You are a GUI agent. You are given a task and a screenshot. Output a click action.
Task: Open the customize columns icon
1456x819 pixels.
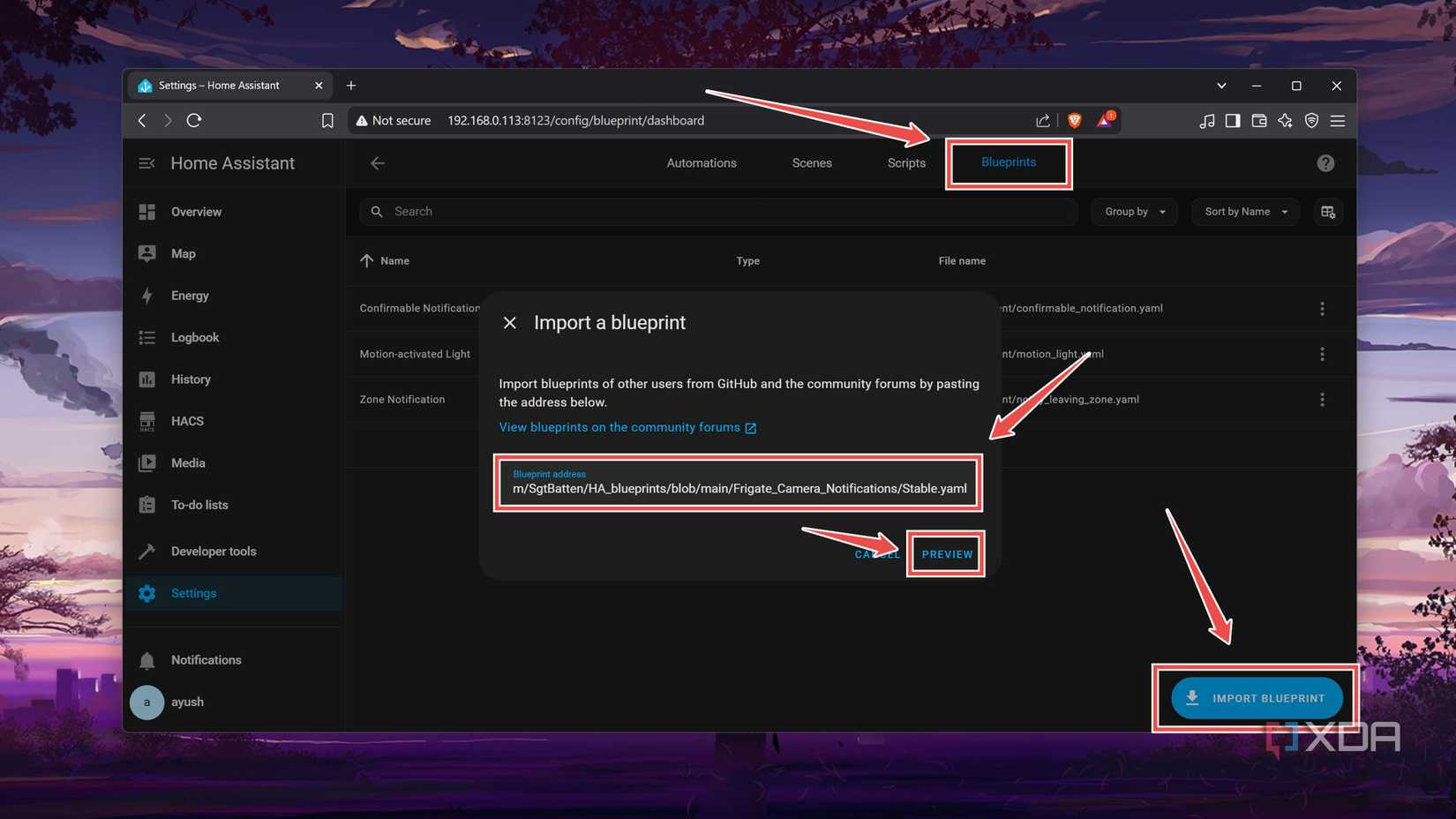tap(1328, 211)
